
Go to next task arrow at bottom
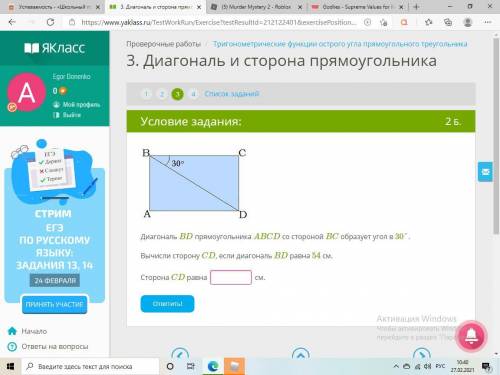pos(421,353)
